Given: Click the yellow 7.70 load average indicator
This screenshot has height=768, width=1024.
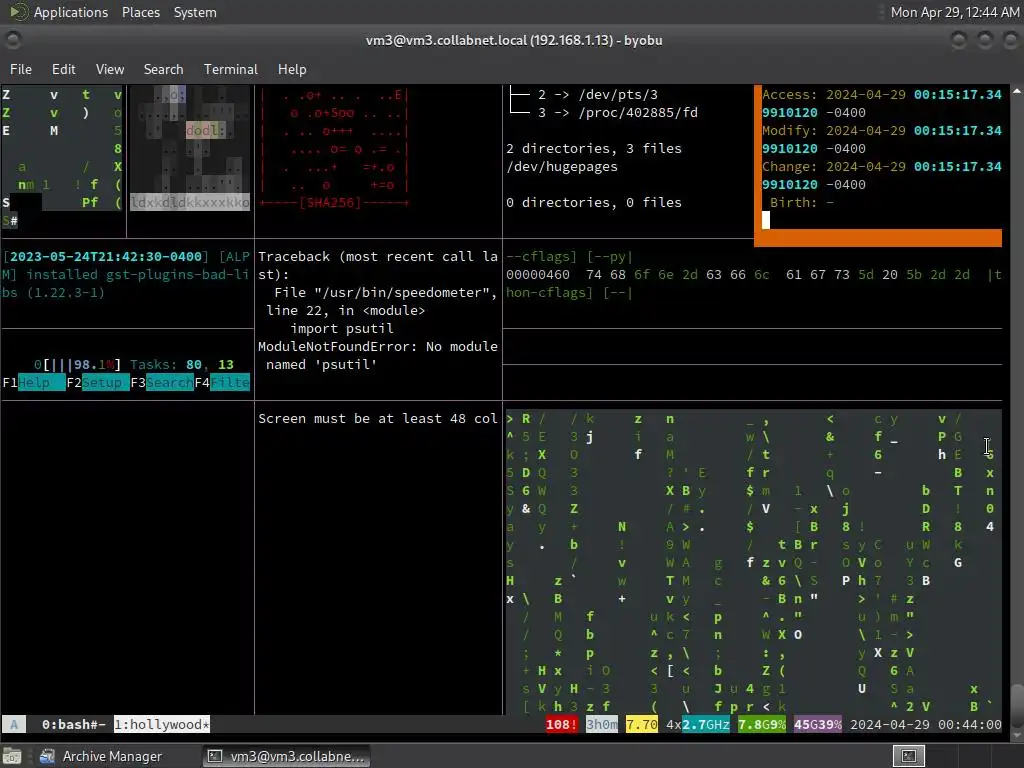Looking at the screenshot, I should tap(642, 724).
